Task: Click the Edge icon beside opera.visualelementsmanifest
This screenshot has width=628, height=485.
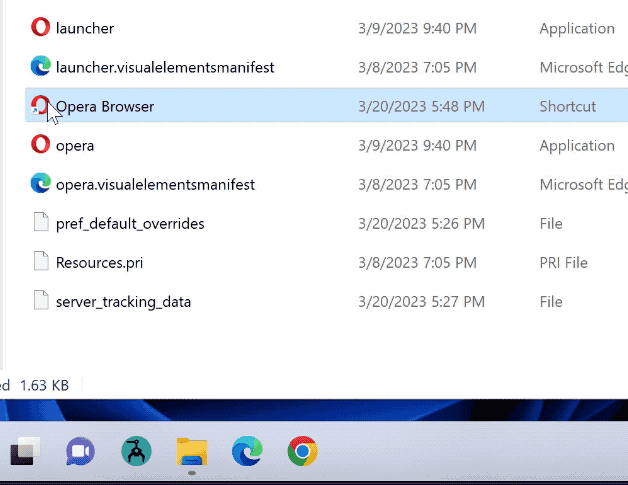Action: pyautogui.click(x=40, y=183)
